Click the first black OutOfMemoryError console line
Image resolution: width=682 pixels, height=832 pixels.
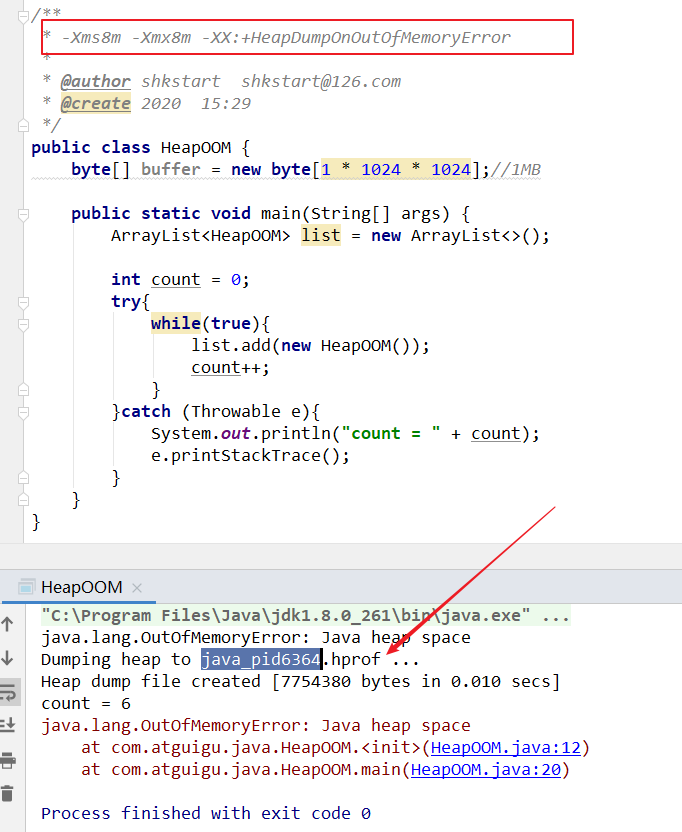pos(256,637)
